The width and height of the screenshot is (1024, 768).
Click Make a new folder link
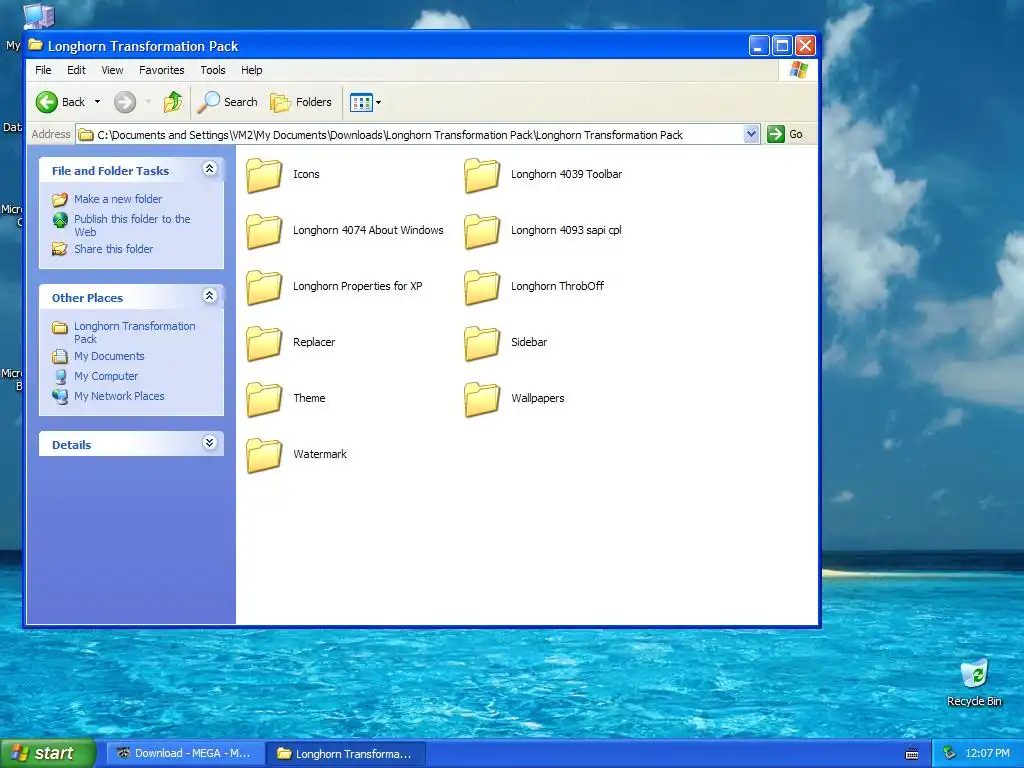click(x=118, y=199)
